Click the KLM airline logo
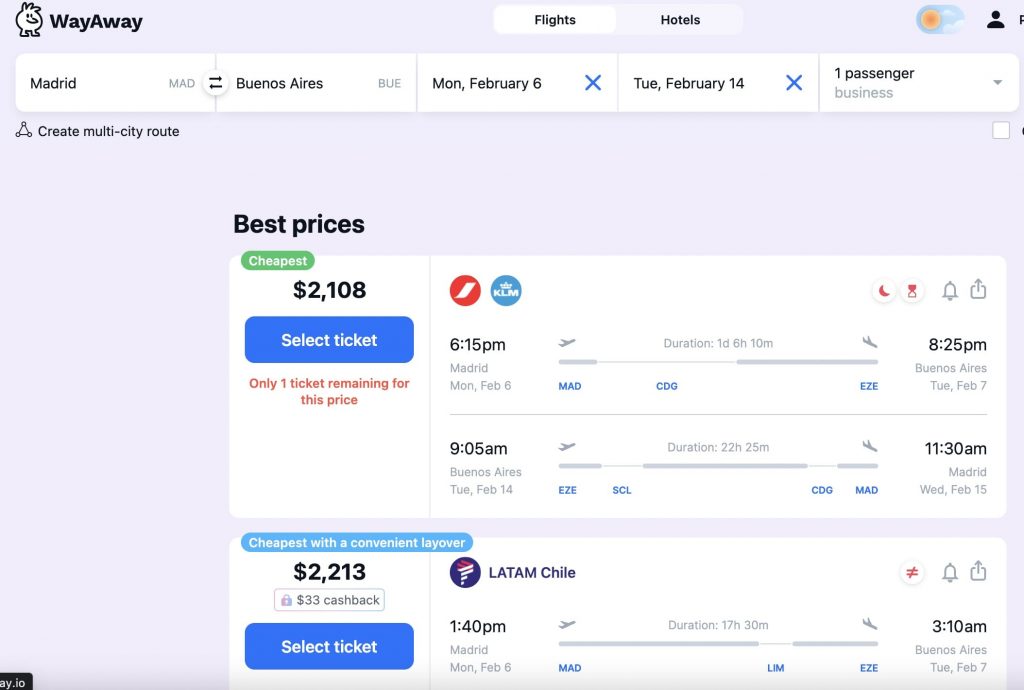 click(506, 290)
